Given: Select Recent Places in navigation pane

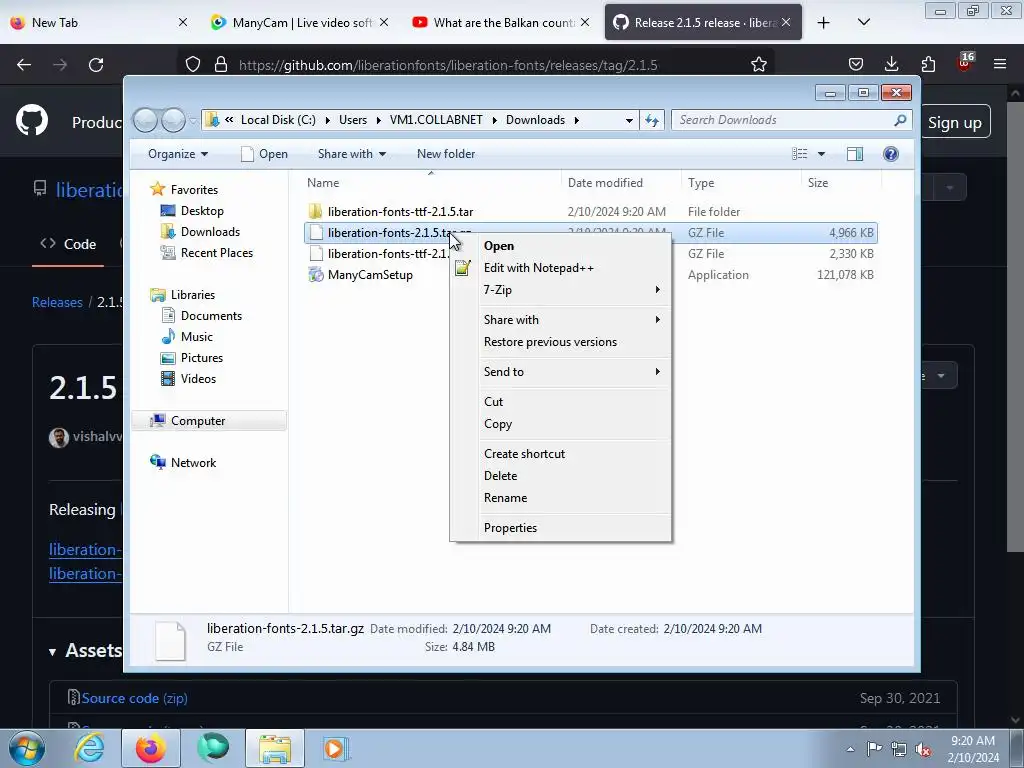Looking at the screenshot, I should 216,253.
